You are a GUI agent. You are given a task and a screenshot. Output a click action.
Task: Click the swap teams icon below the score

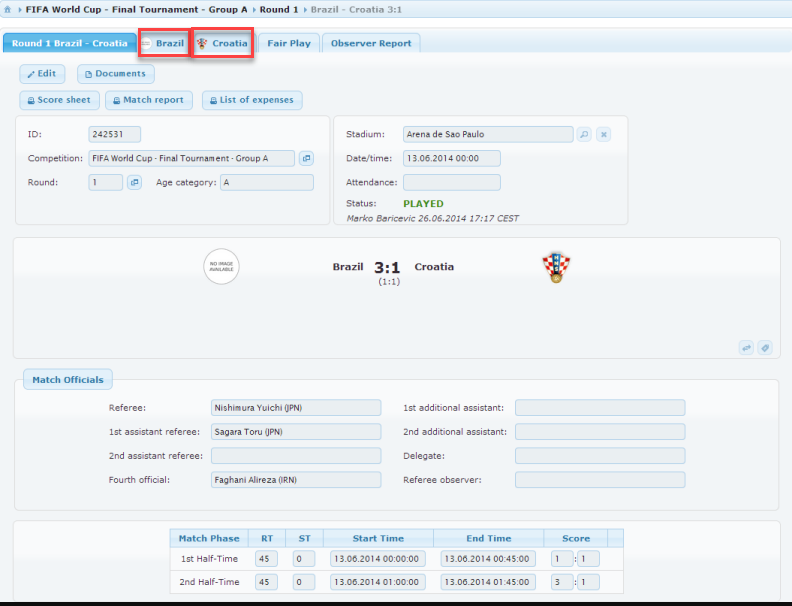746,347
